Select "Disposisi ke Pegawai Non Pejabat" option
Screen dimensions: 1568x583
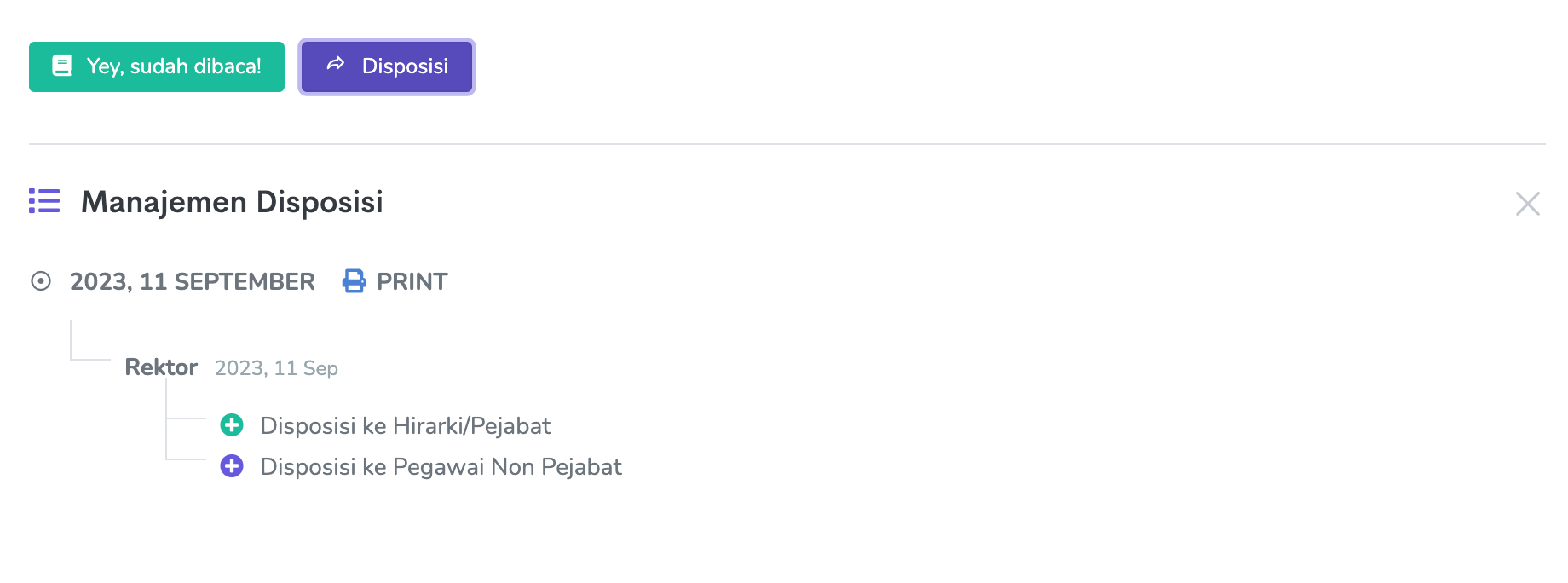point(441,467)
